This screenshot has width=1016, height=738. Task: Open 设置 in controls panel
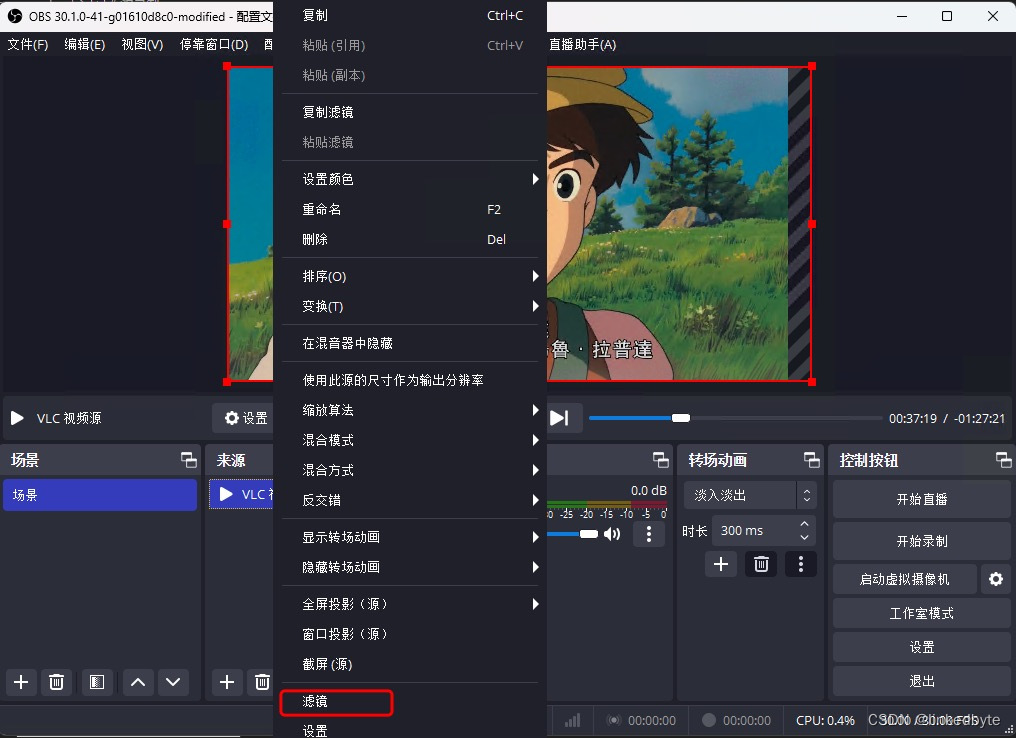click(x=921, y=647)
